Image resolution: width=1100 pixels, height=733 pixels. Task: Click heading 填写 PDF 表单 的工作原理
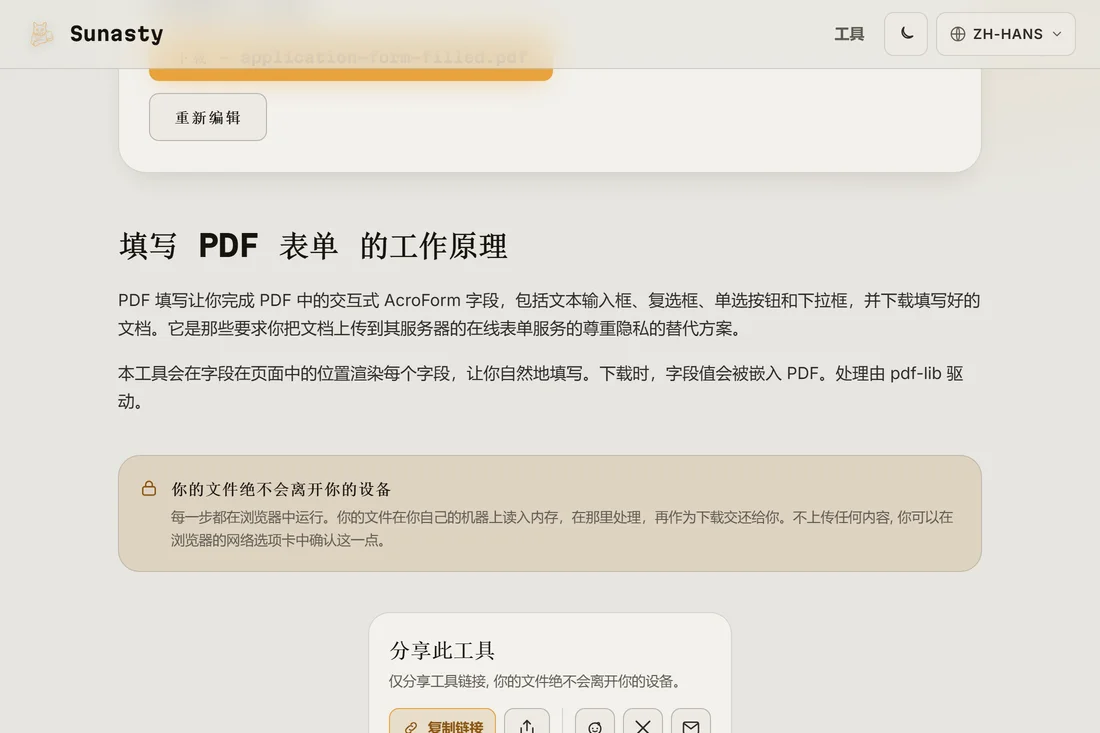tap(313, 246)
